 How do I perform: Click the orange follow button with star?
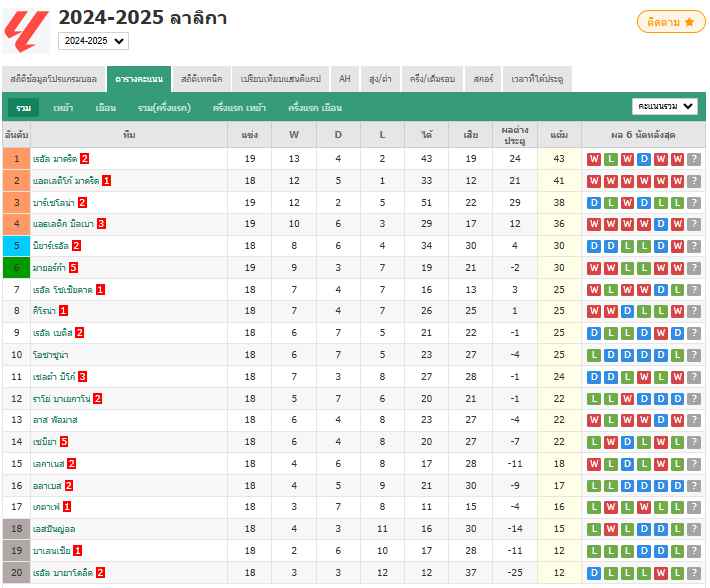tap(671, 22)
